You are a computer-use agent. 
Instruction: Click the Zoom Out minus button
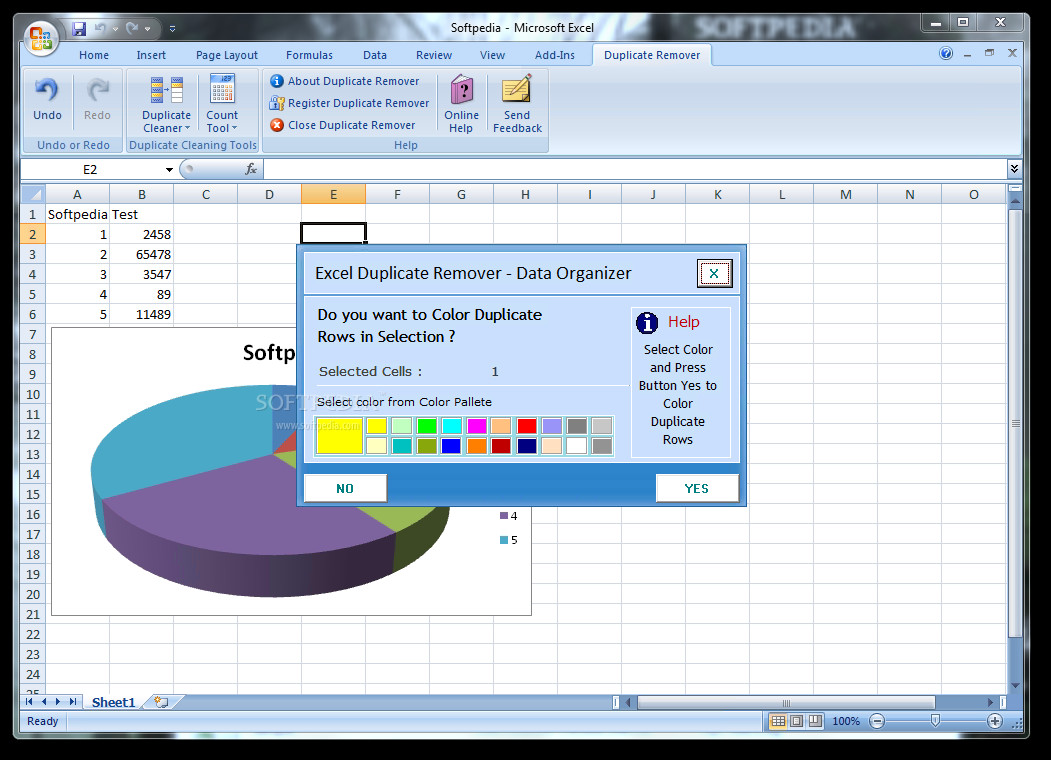point(877,721)
